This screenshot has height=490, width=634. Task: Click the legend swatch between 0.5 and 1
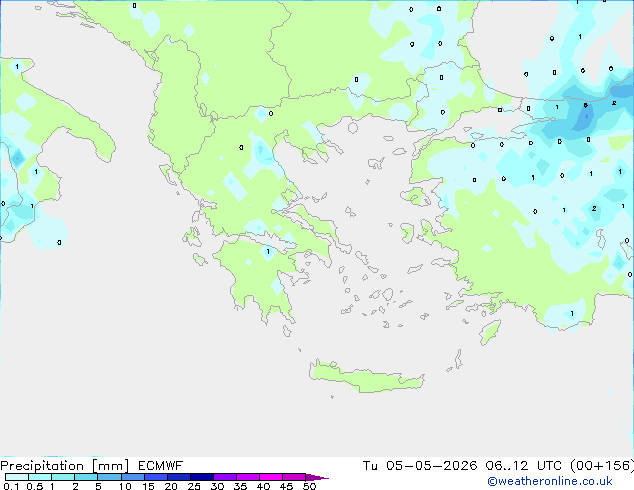[40, 477]
